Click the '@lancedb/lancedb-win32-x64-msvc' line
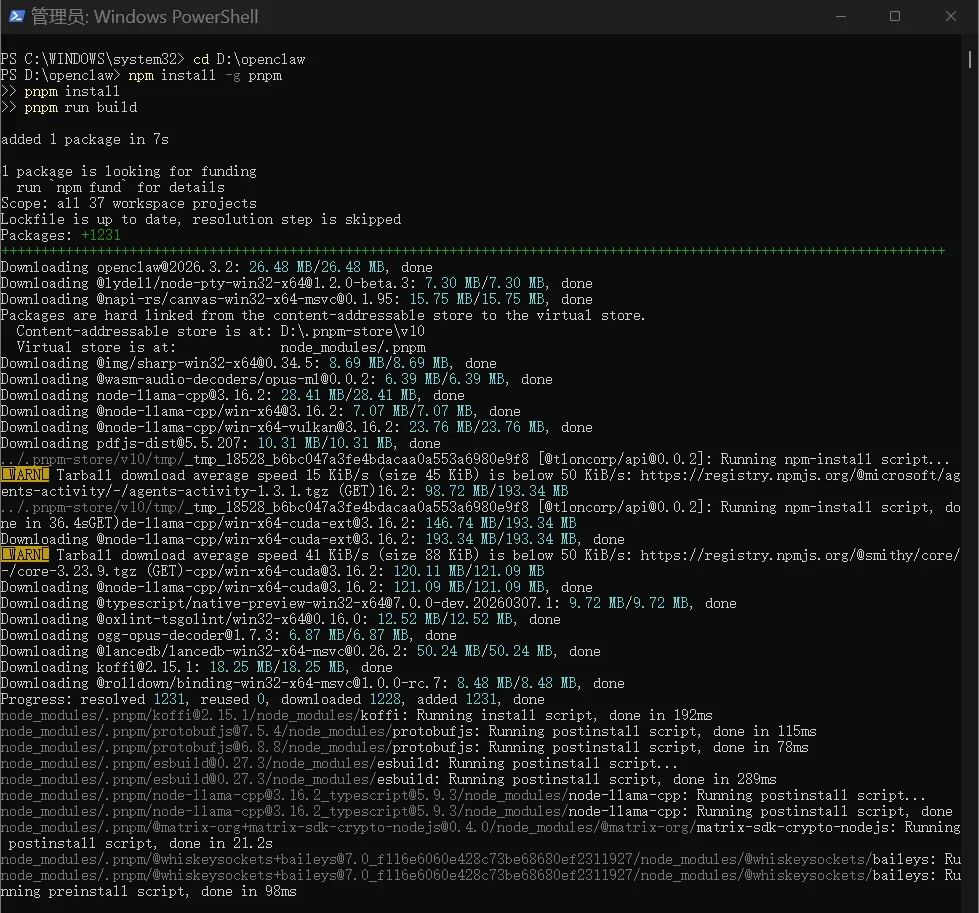The width and height of the screenshot is (979, 913). 300,651
